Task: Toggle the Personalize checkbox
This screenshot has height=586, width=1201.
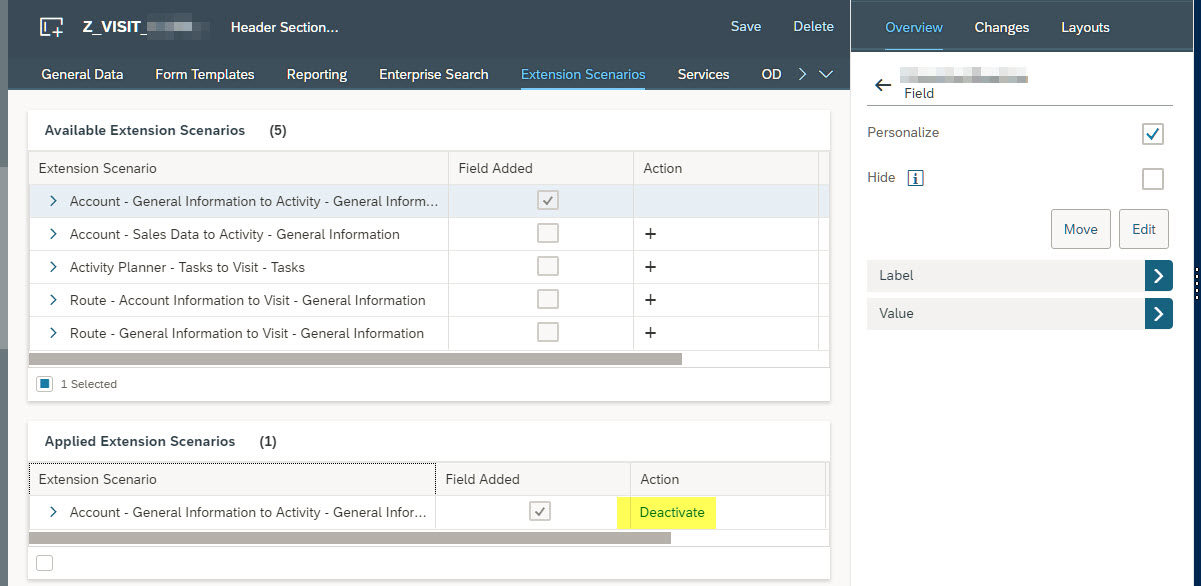Action: click(x=1153, y=133)
